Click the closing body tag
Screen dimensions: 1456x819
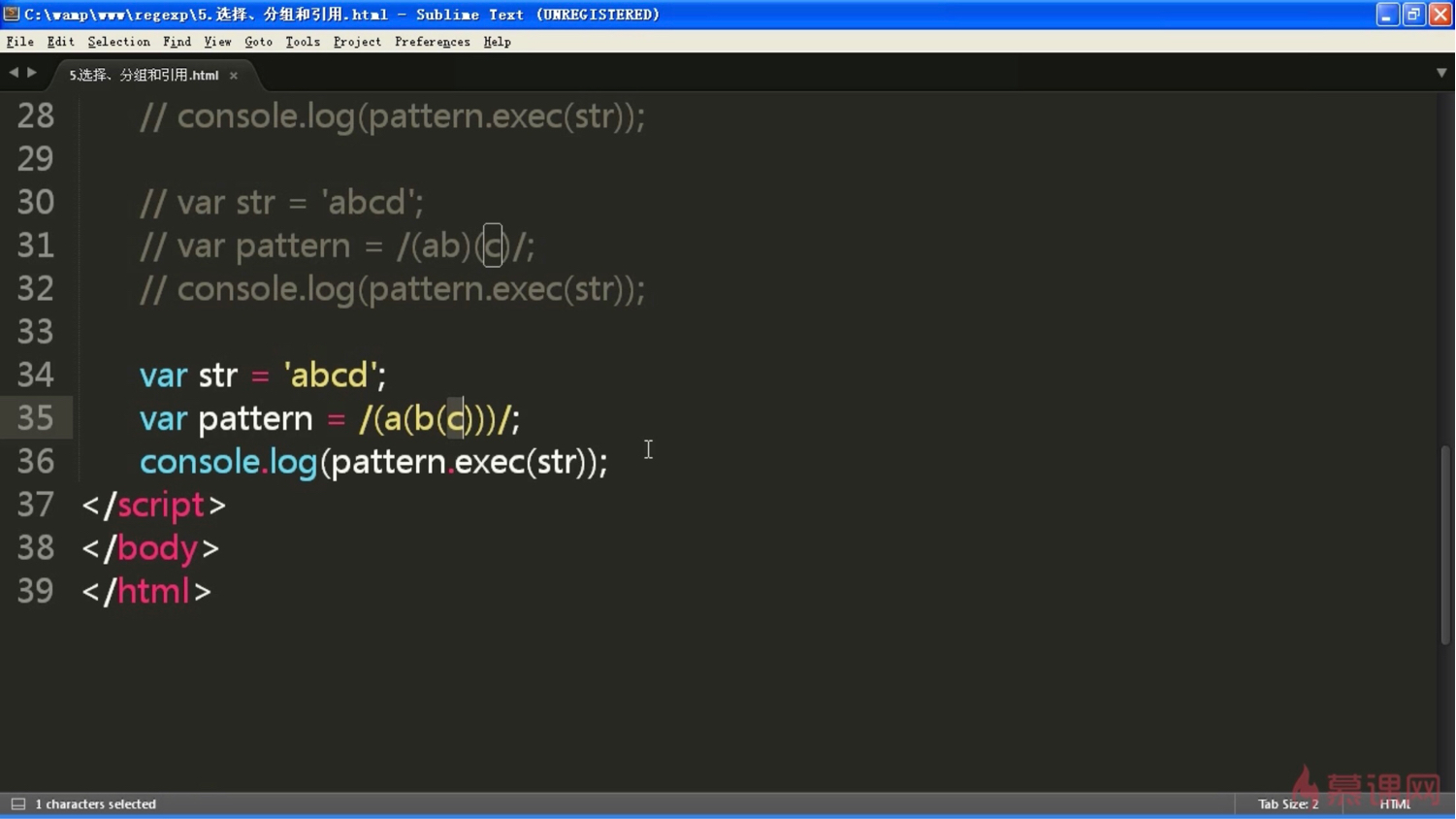(150, 548)
